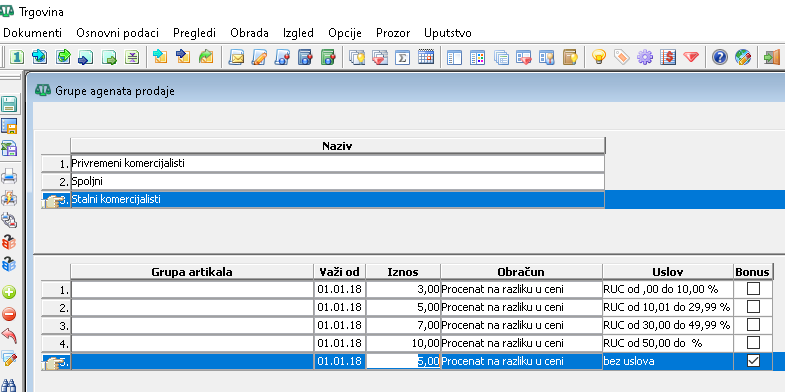Click the Iznos cell with 7,00

tap(403, 325)
